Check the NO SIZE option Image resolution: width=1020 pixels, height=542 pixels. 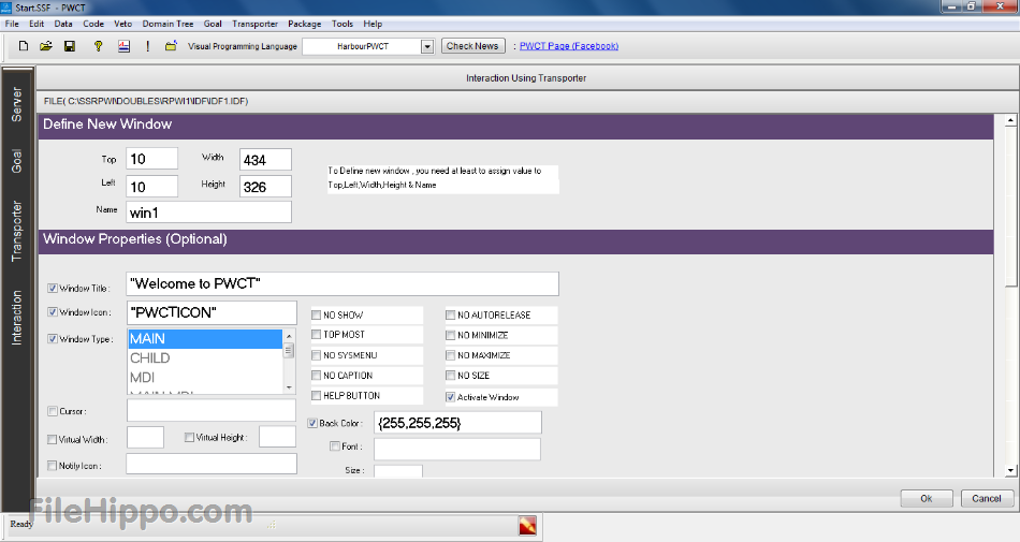pos(450,375)
